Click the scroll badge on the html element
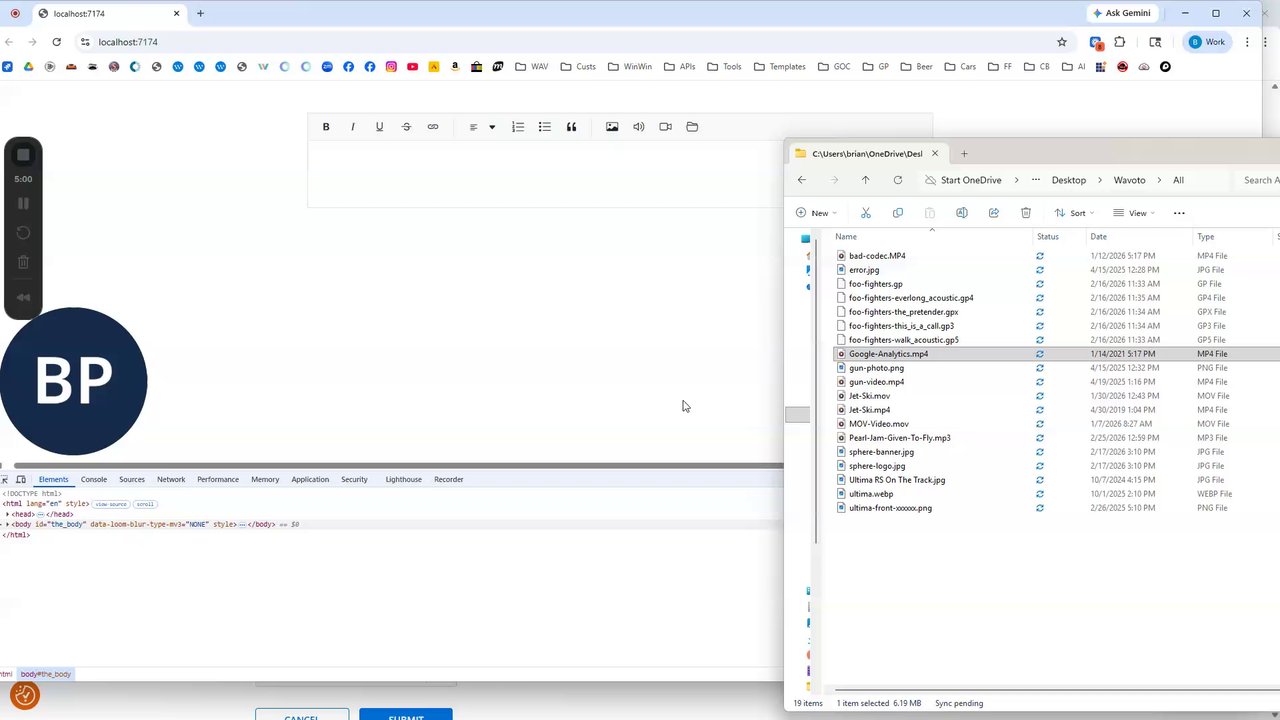Image resolution: width=1280 pixels, height=720 pixels. click(x=145, y=504)
